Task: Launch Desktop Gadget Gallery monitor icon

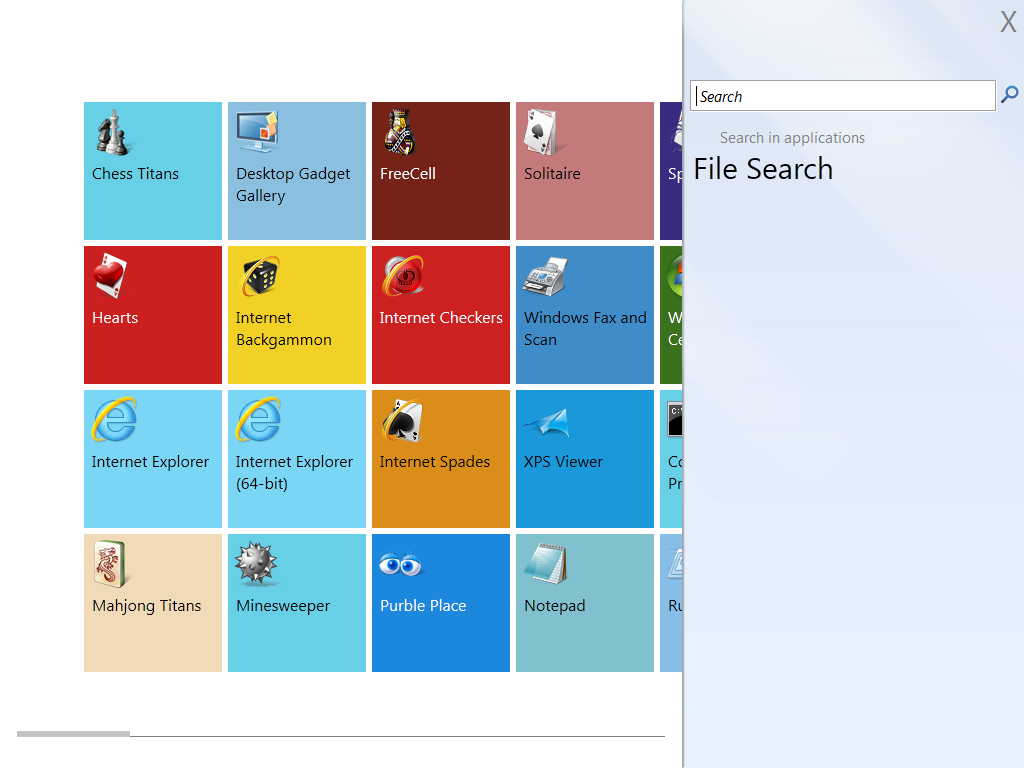Action: [257, 131]
